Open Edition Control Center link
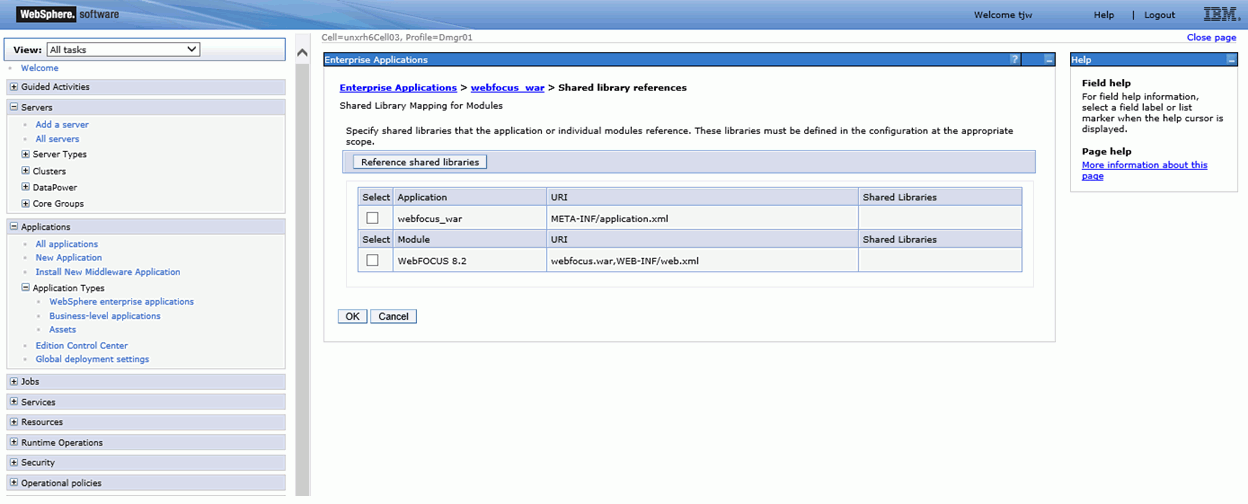The image size is (1248, 504). 82,346
